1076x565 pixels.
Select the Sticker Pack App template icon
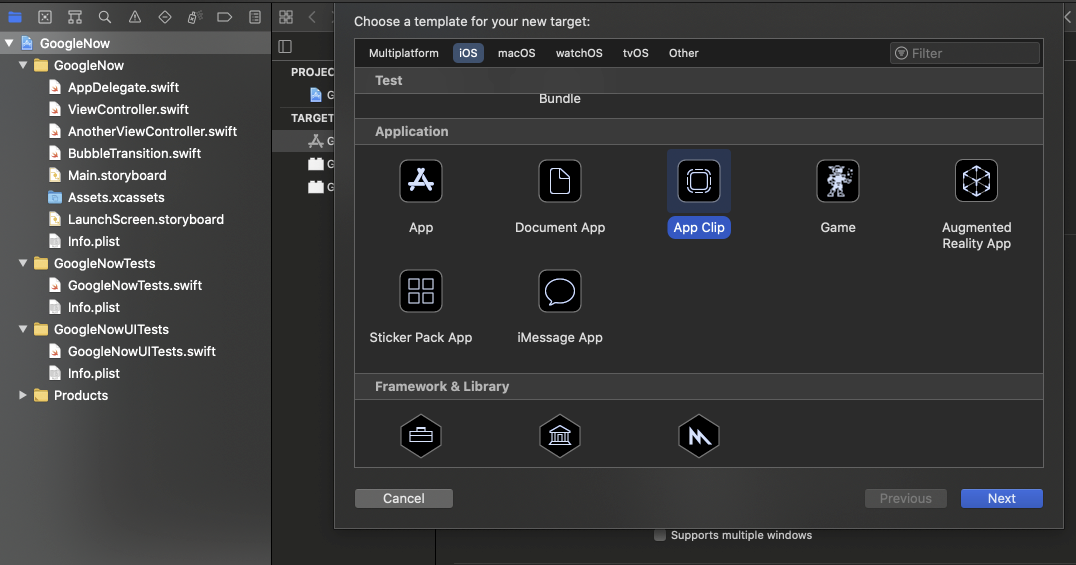click(421, 291)
